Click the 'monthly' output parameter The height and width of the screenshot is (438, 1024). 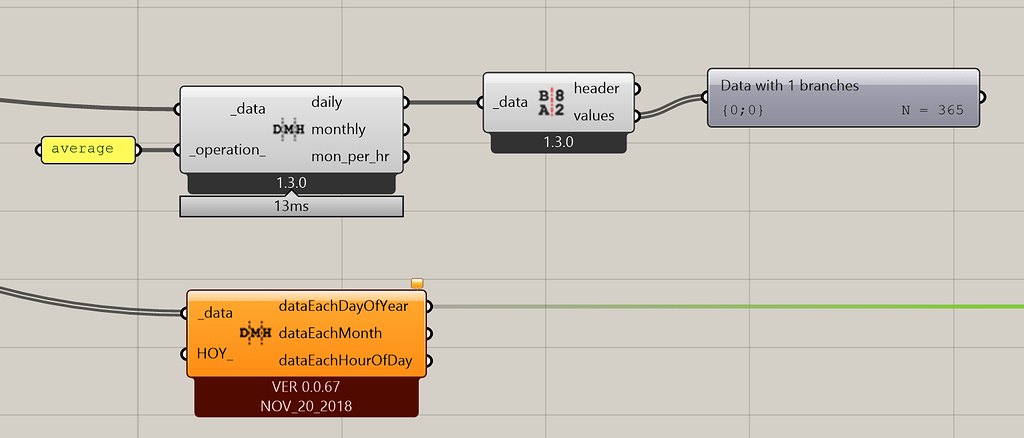[x=338, y=129]
